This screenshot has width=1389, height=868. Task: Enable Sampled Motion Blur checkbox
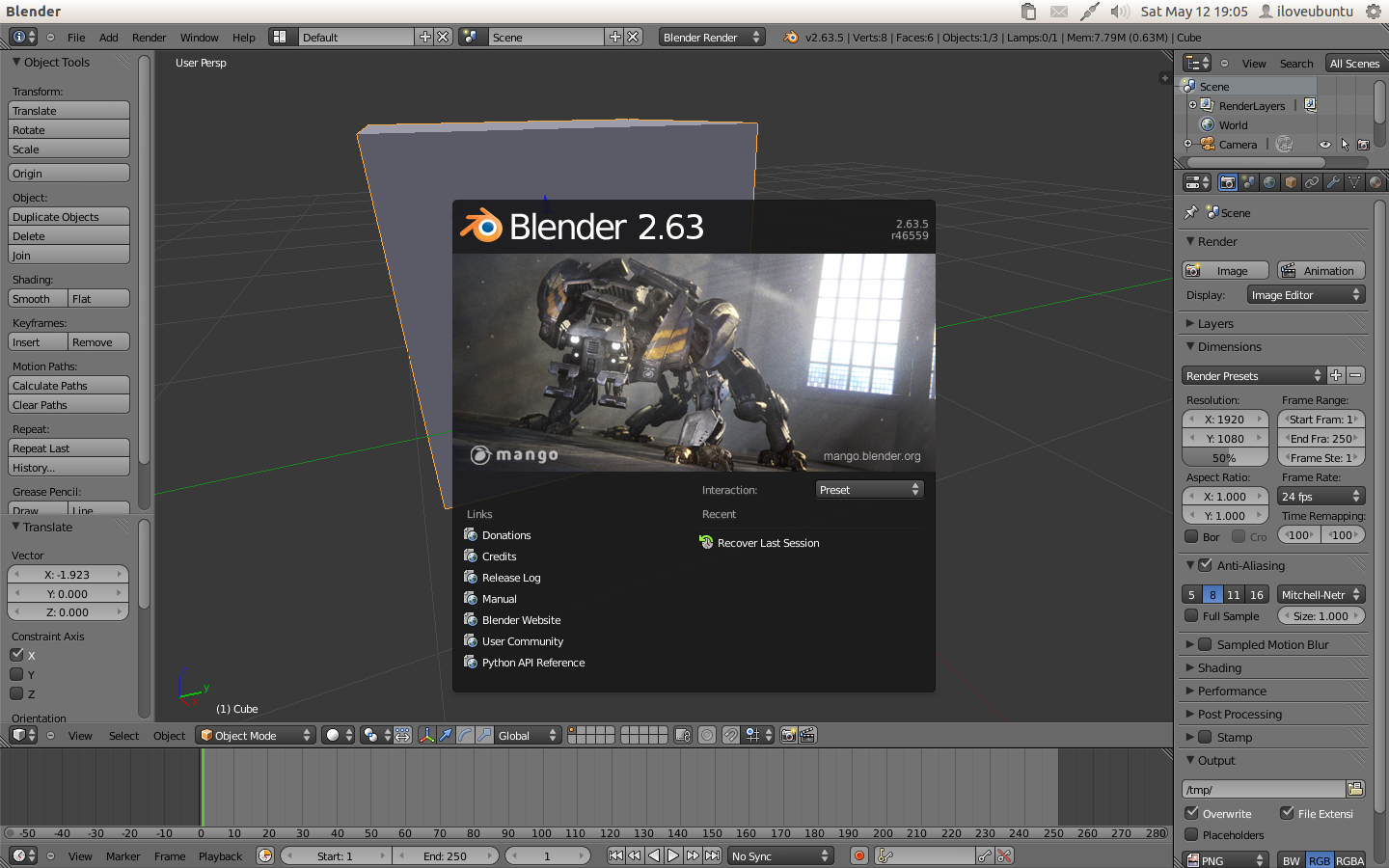1205,644
